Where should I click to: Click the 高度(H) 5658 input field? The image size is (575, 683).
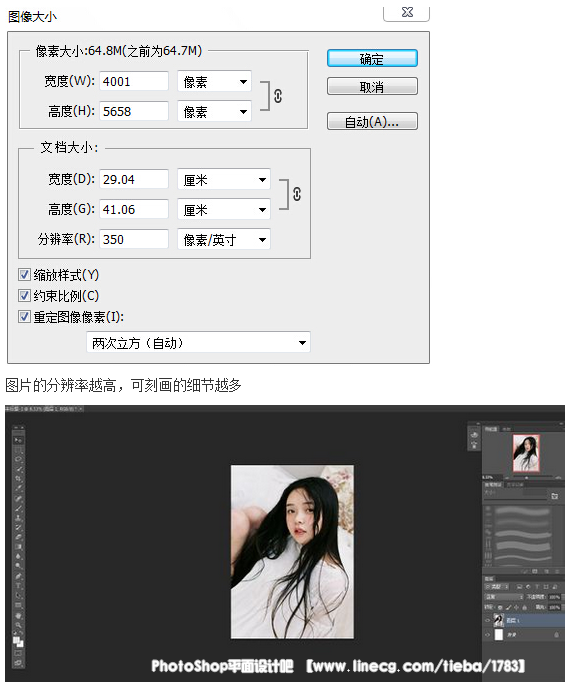134,112
